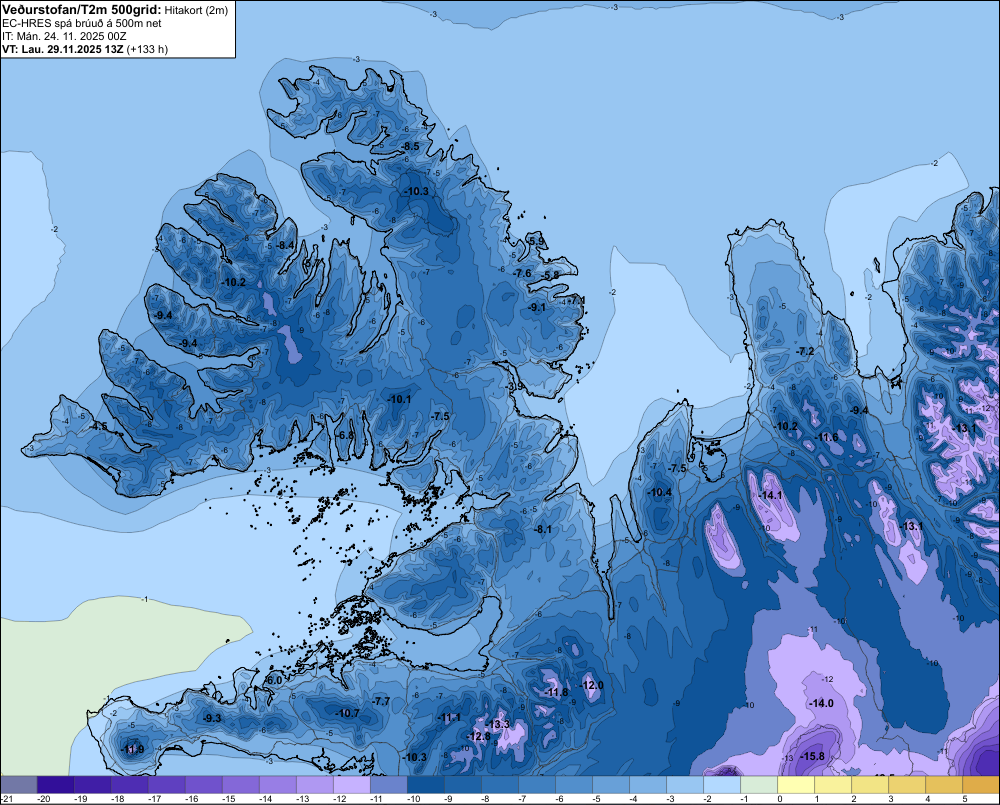Click the -4.5 temperature value
Viewport: 1000px width, 805px height.
click(99, 426)
